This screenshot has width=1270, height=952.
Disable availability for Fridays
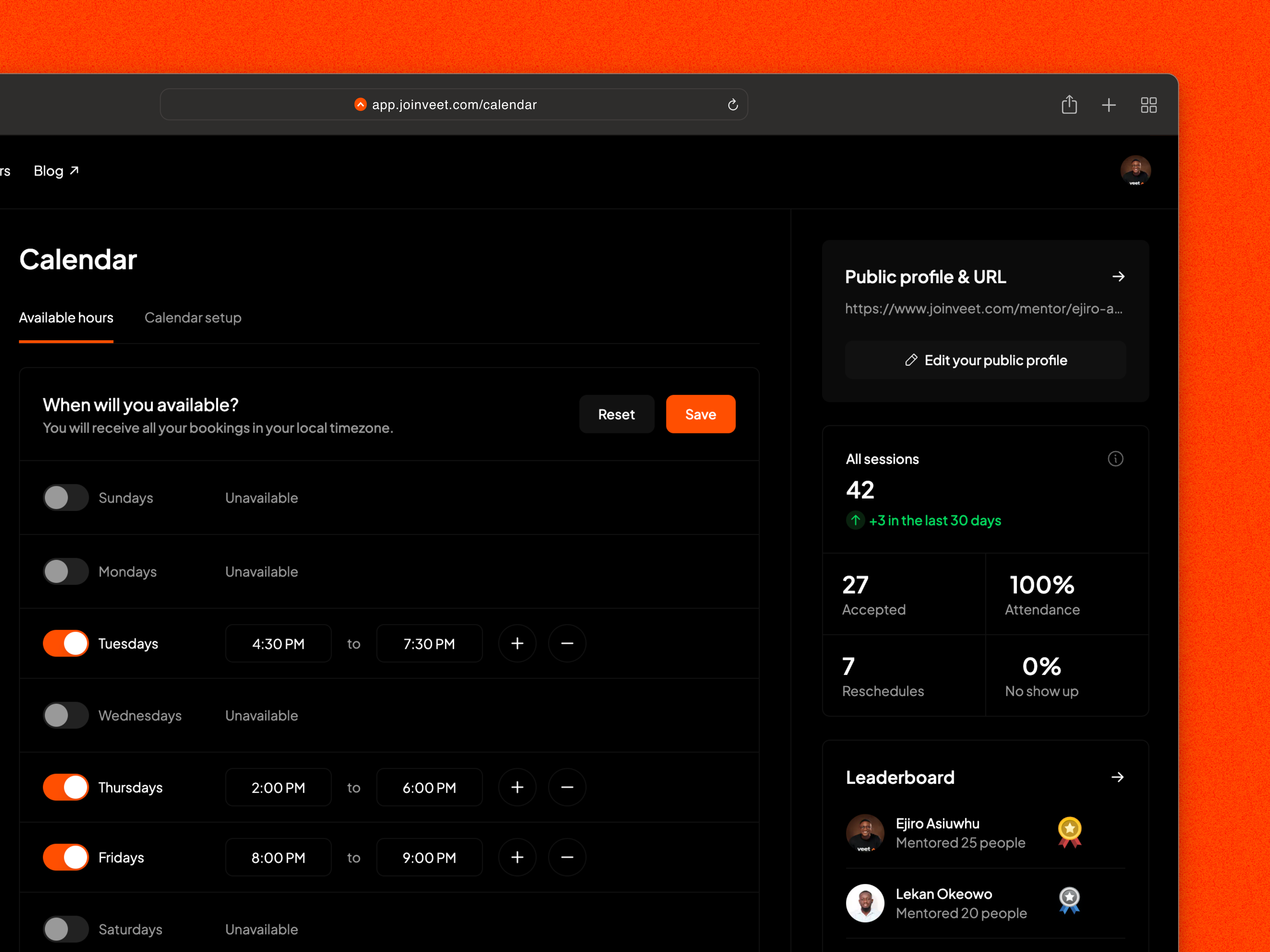point(65,857)
